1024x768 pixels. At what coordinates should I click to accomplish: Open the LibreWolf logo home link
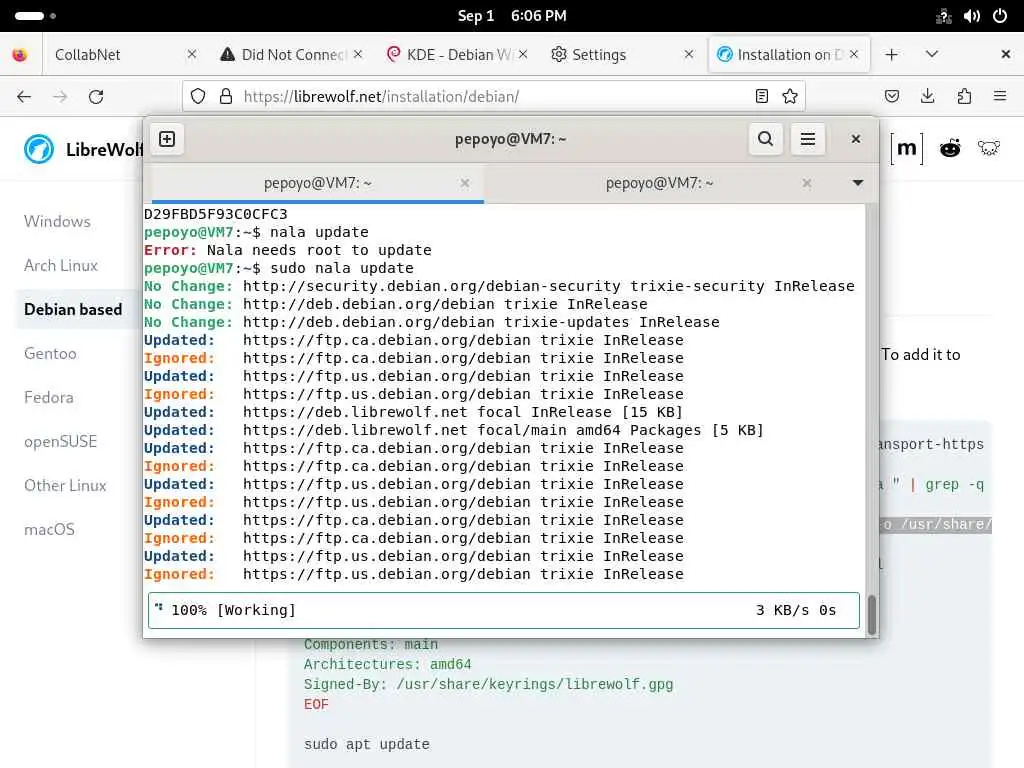[x=83, y=149]
